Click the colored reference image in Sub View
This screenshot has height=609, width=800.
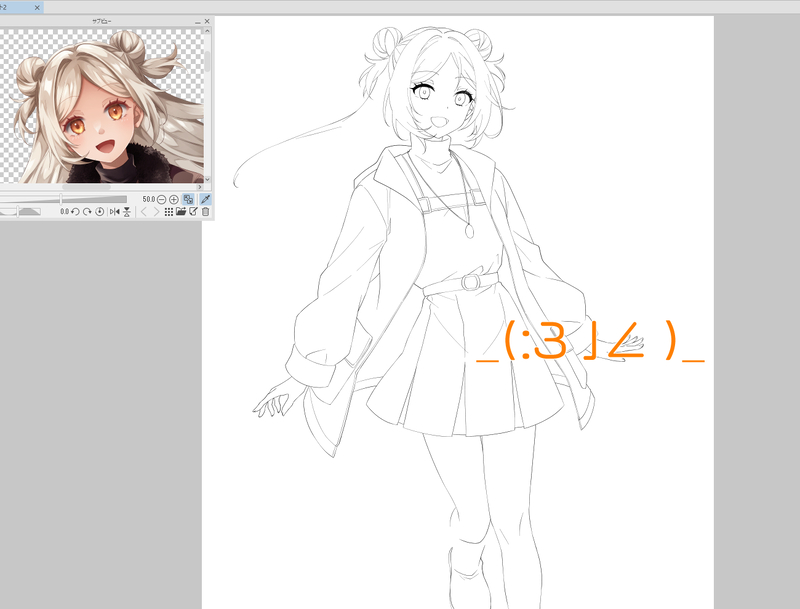point(102,106)
